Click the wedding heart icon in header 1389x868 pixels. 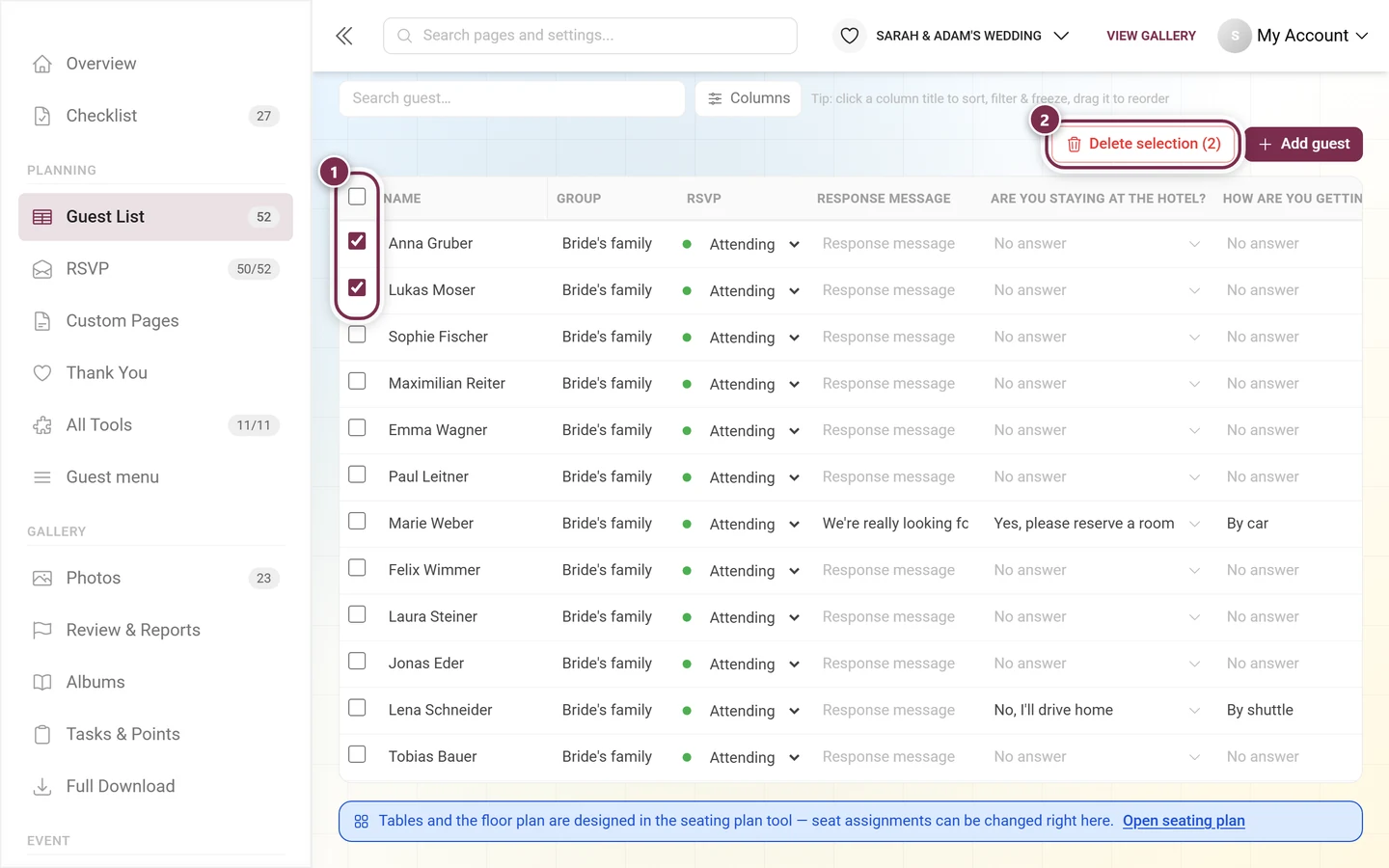pos(850,36)
